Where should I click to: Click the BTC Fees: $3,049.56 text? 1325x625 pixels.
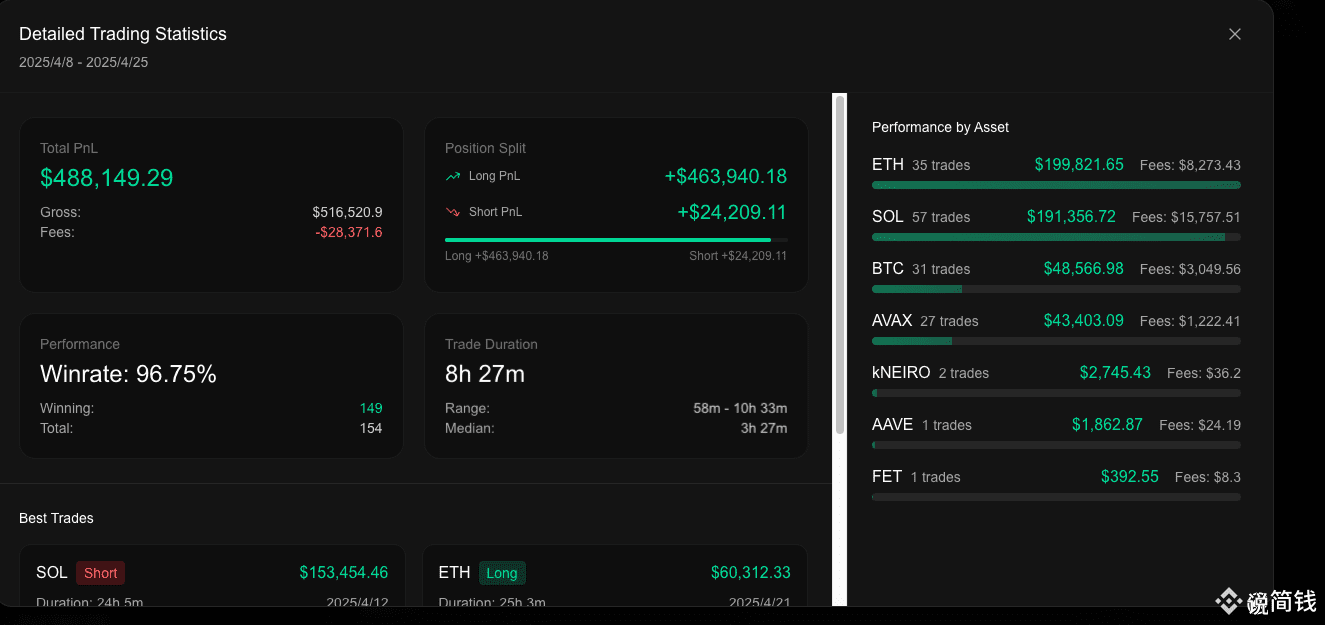click(1190, 269)
